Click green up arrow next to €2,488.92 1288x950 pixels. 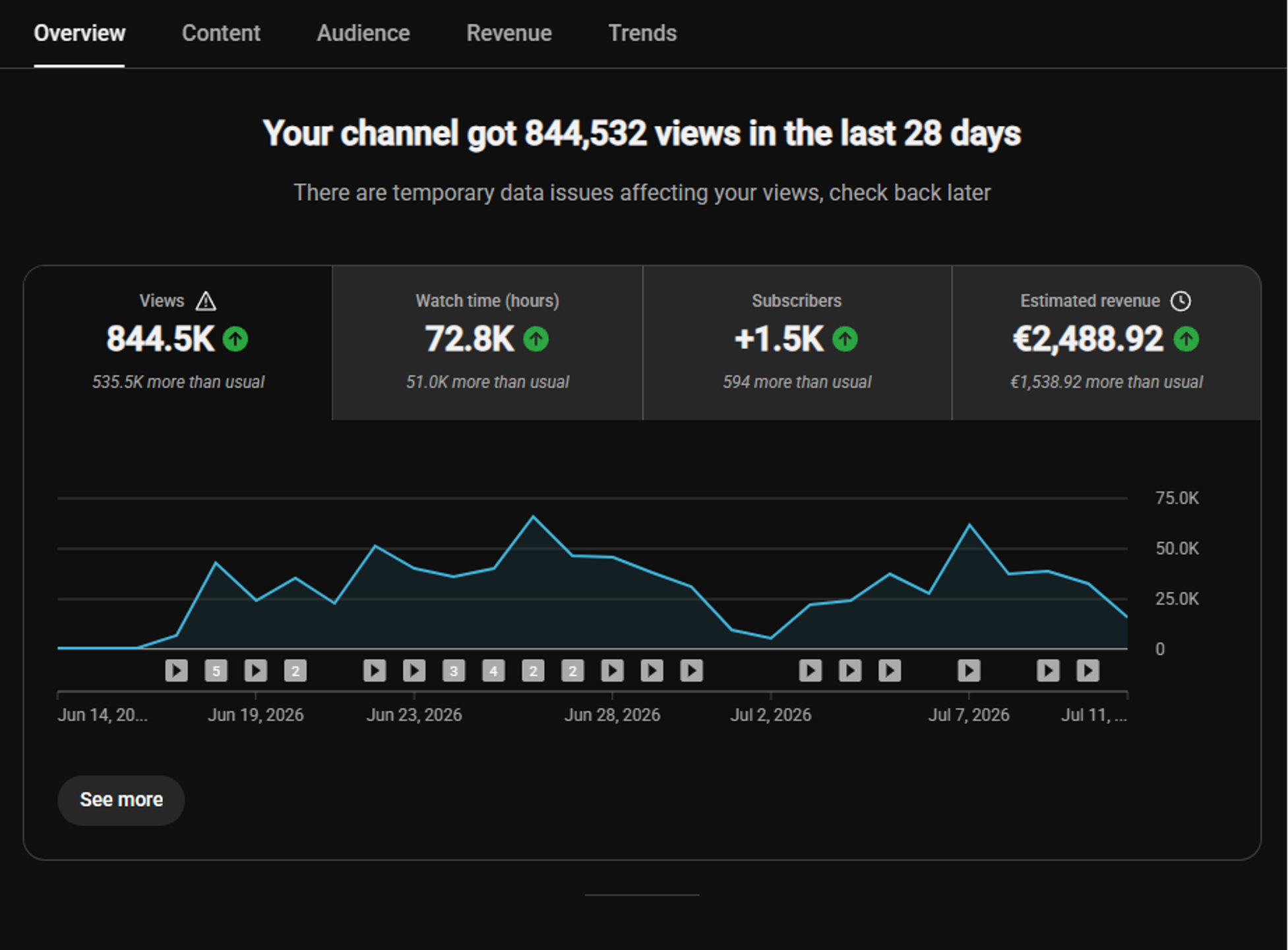1186,339
